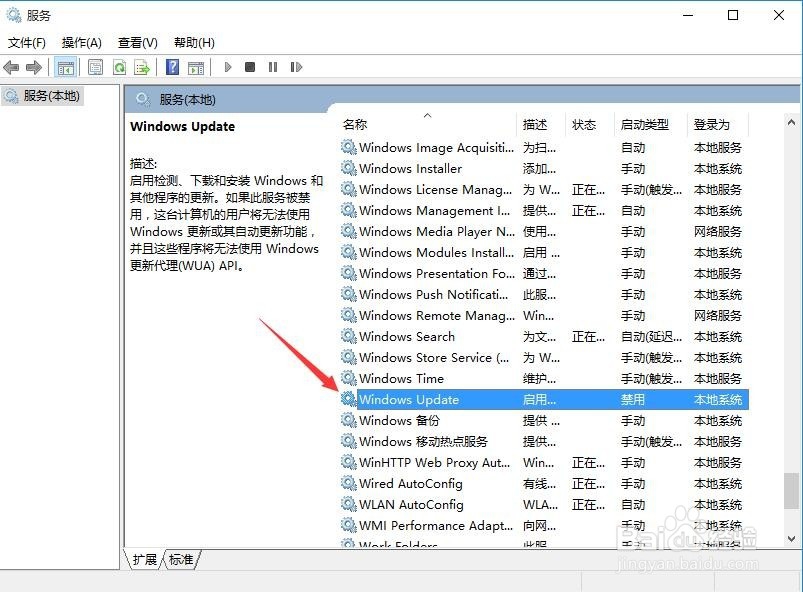This screenshot has width=803, height=592.
Task: Sort by the 启动类型 column header
Action: (650, 124)
